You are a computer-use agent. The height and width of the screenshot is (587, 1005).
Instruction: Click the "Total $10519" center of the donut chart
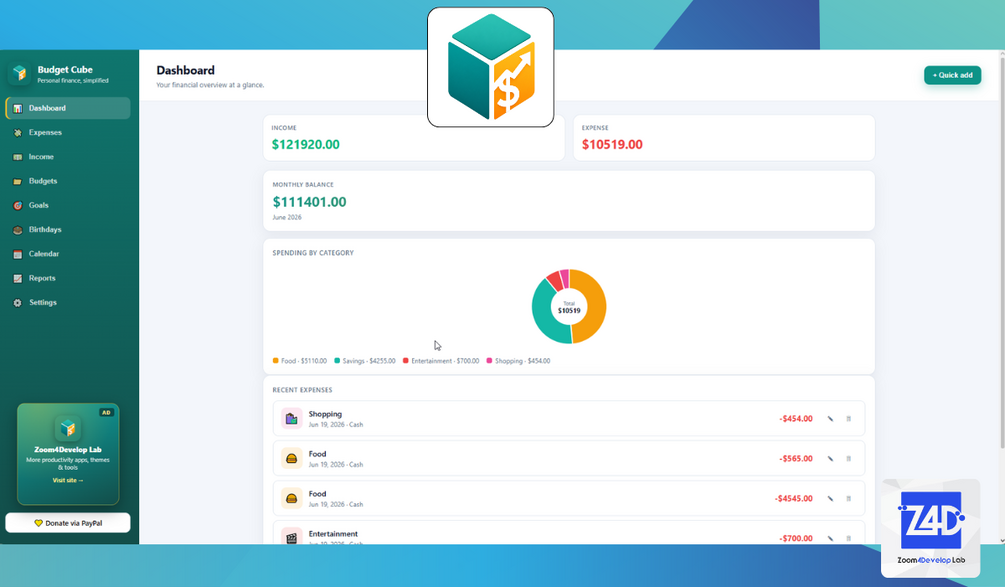(x=569, y=308)
